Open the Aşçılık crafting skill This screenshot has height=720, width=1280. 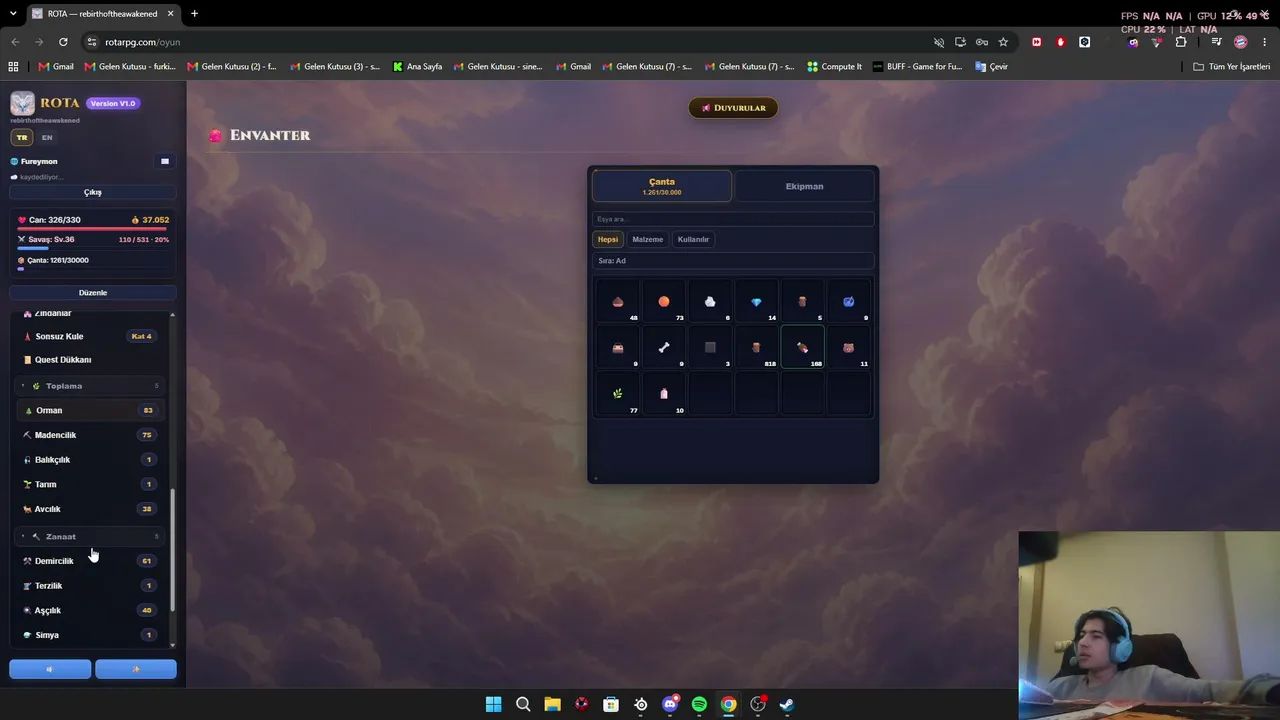click(x=90, y=610)
